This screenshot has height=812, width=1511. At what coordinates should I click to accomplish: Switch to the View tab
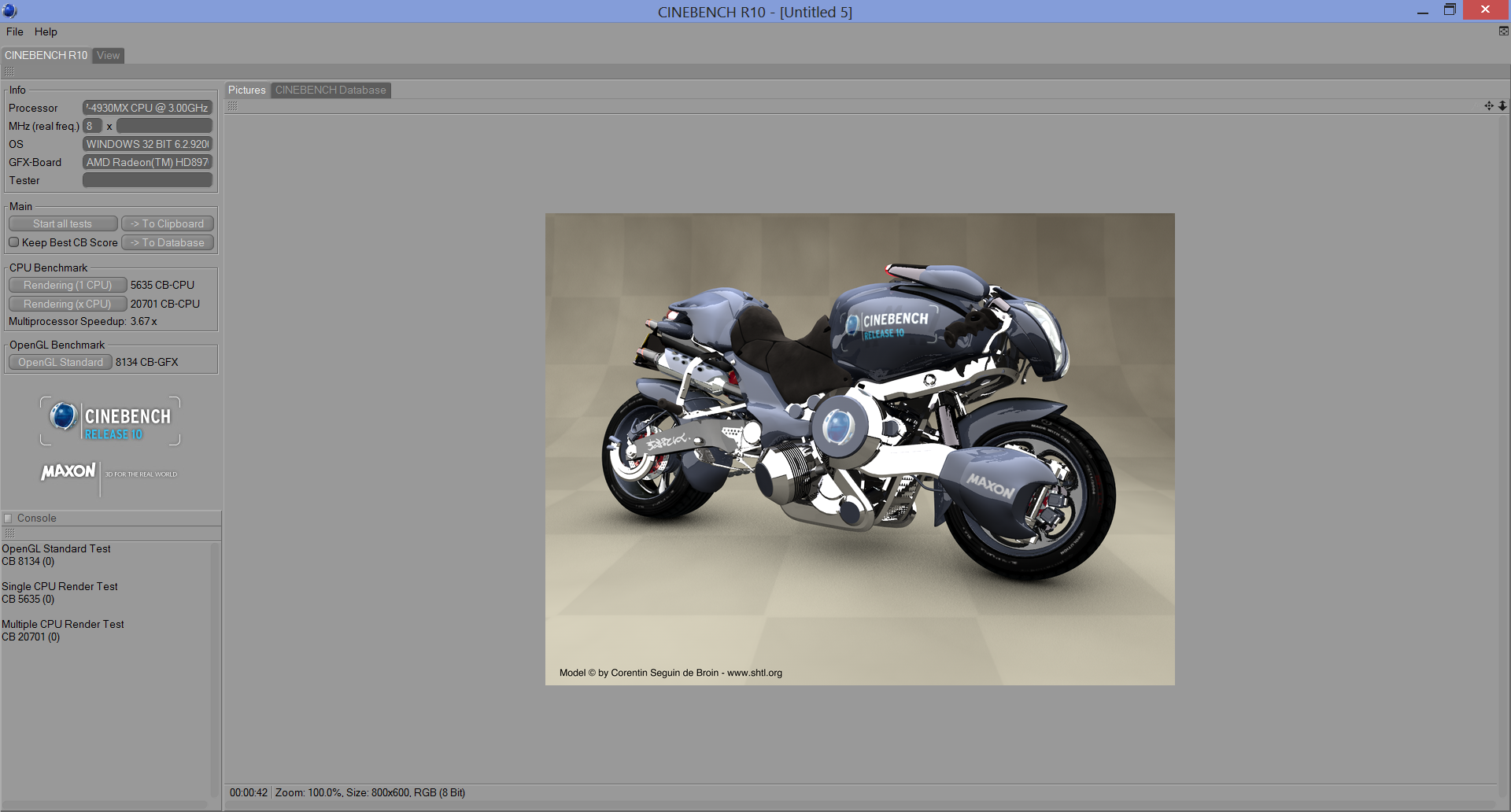[109, 55]
